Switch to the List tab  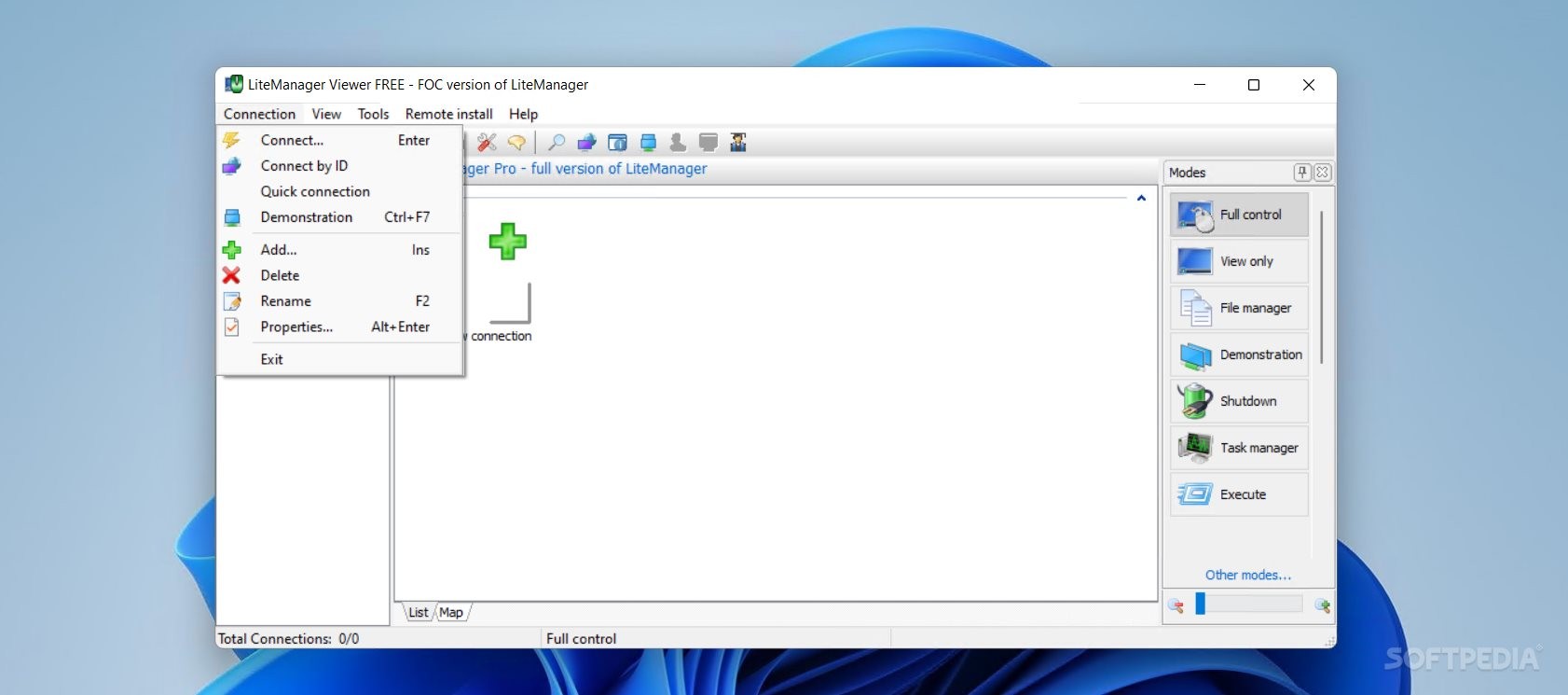pos(419,613)
